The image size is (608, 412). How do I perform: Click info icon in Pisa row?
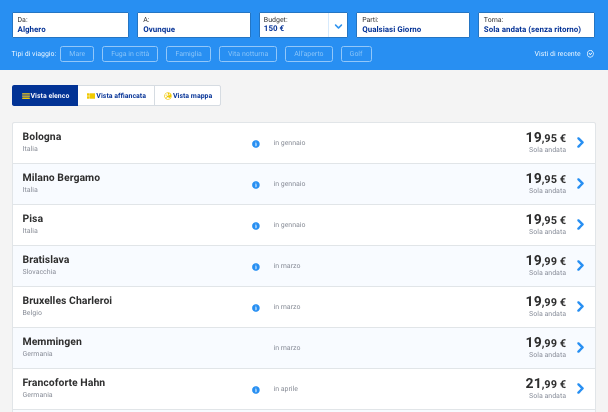(256, 225)
